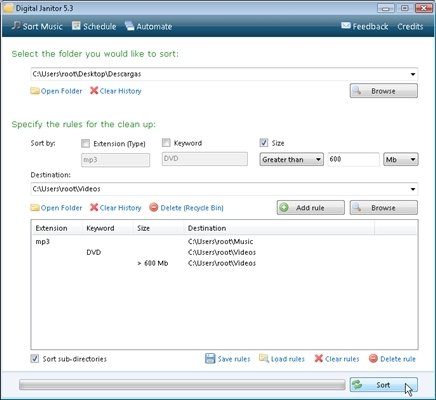Enable the Keyword checkbox
This screenshot has height=400, width=436.
[166, 143]
